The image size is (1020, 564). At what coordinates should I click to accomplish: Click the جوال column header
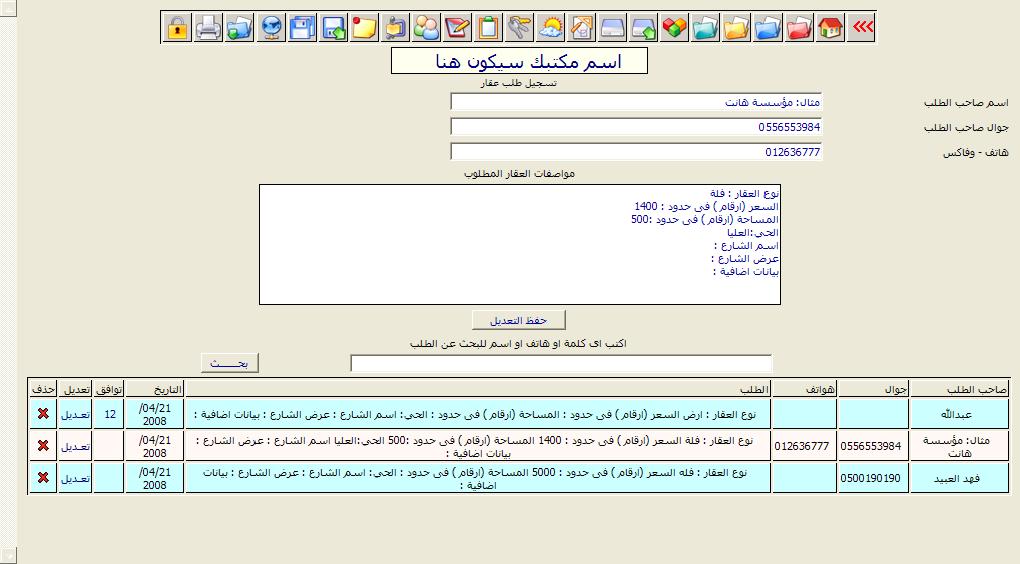click(873, 389)
